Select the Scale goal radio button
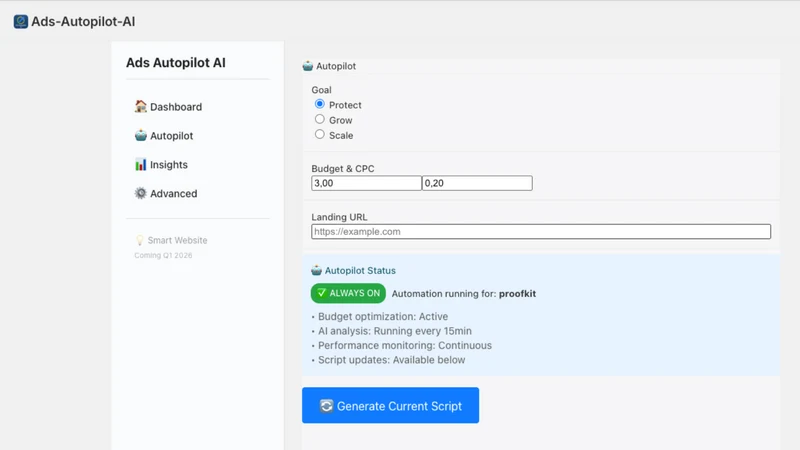This screenshot has height=450, width=800. click(319, 135)
